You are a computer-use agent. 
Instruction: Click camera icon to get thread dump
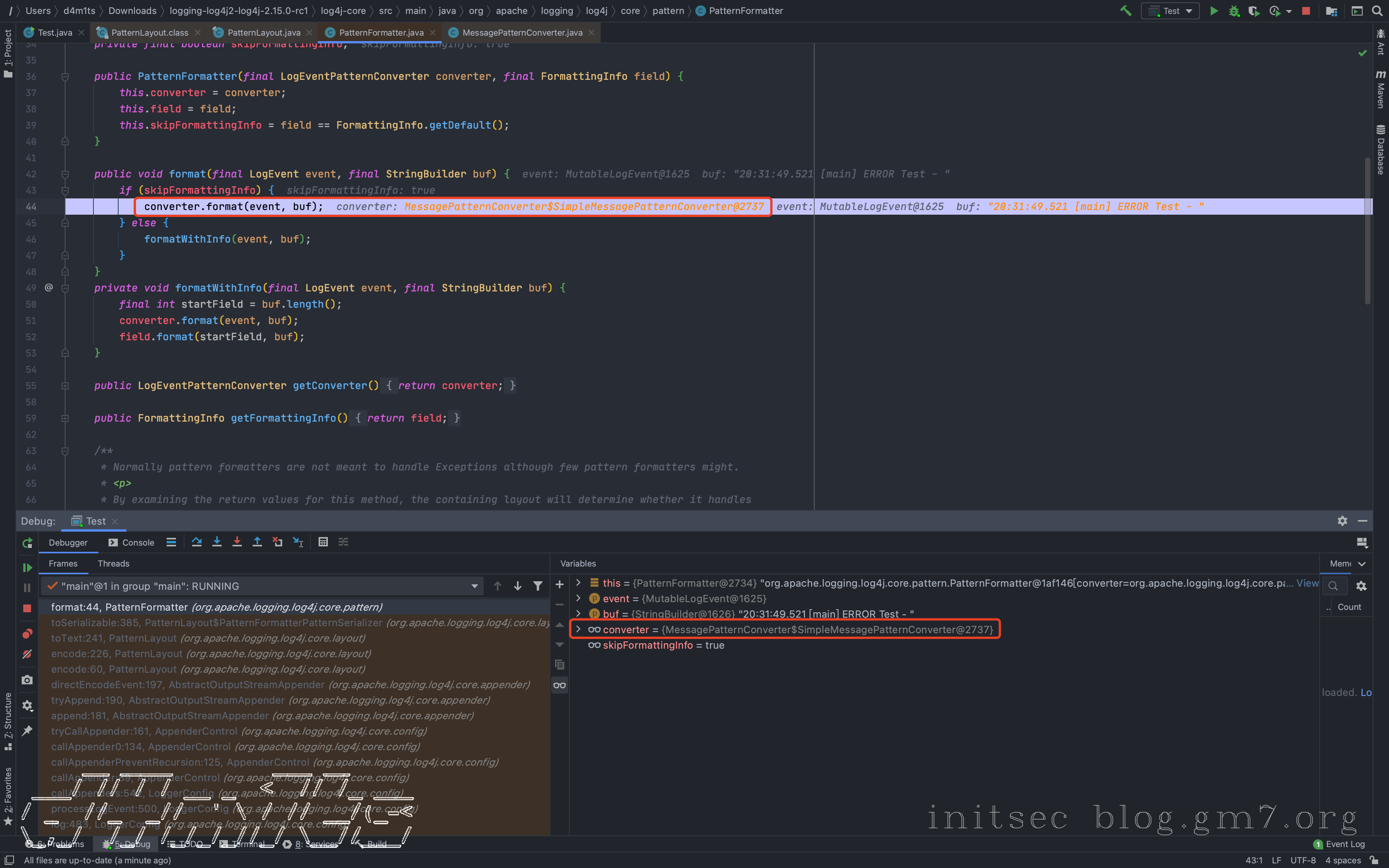coord(27,680)
